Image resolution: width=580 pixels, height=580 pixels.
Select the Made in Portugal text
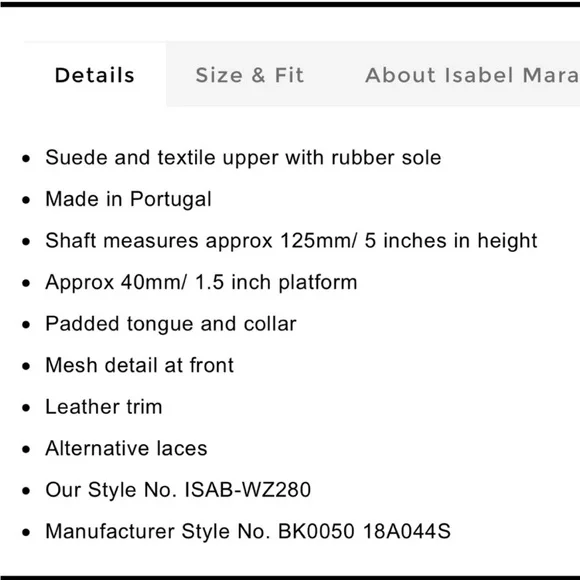(128, 199)
